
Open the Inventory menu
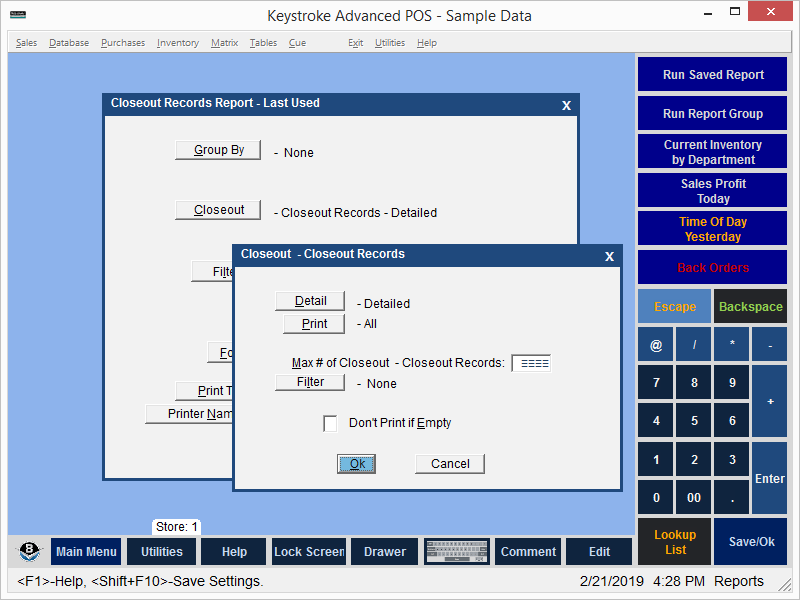(177, 43)
